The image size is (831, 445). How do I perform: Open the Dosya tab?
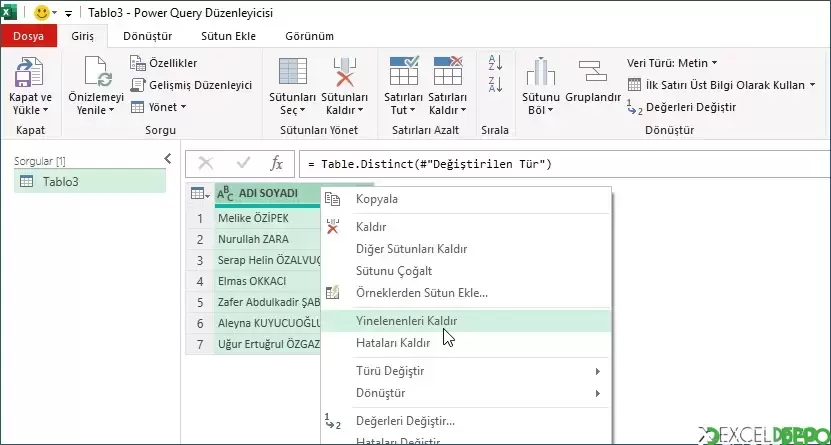pos(29,36)
